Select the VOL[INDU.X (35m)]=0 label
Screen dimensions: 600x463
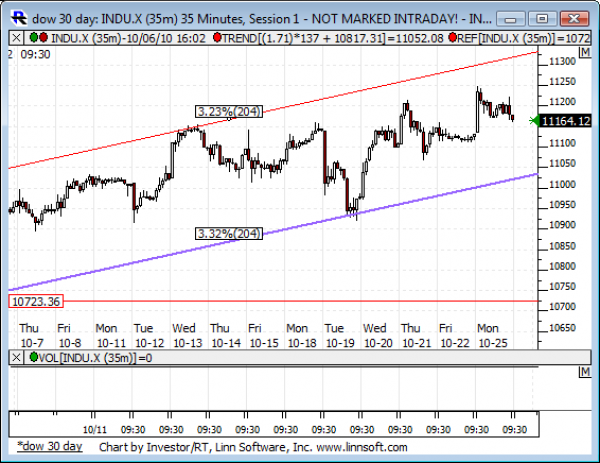[x=95, y=358]
